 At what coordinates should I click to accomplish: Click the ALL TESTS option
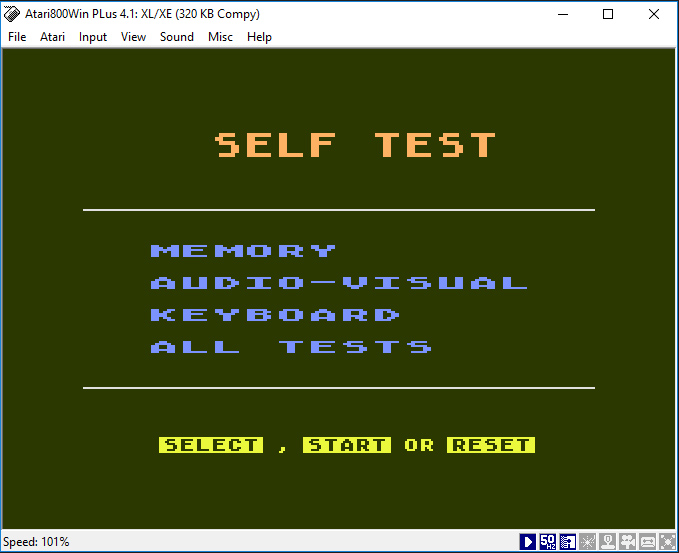[x=290, y=347]
